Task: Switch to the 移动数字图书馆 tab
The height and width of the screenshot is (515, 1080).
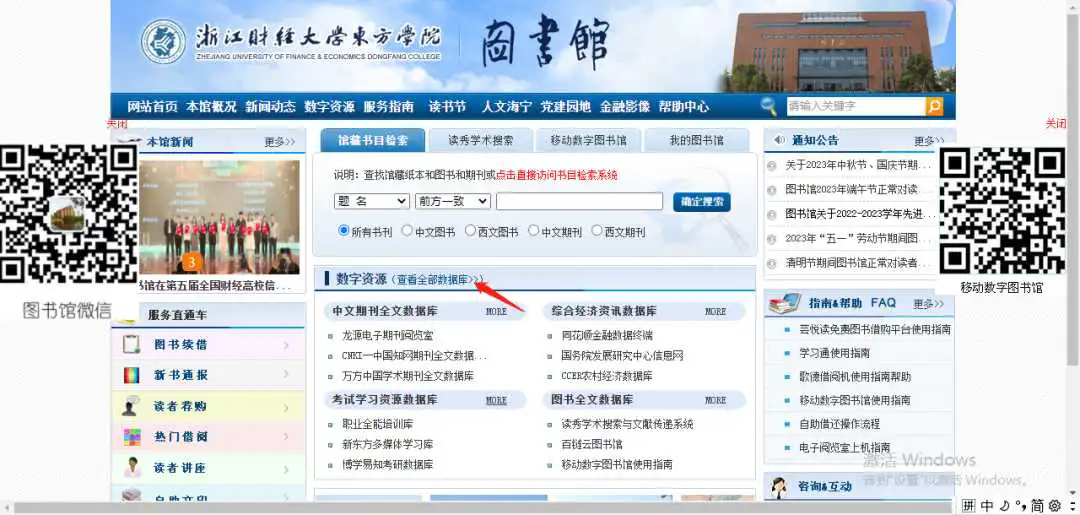Action: pos(589,140)
